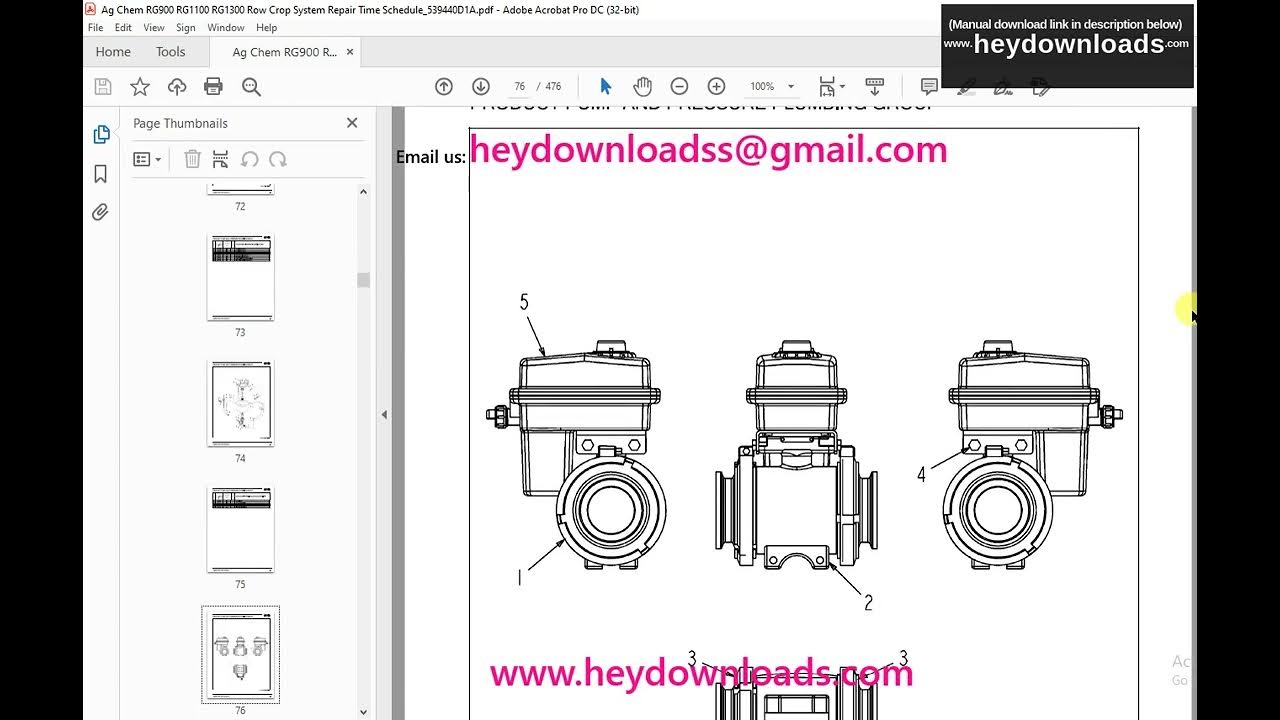Open Page Thumbnails sidebar icon
Screen dimensions: 1280x720
click(x=101, y=135)
